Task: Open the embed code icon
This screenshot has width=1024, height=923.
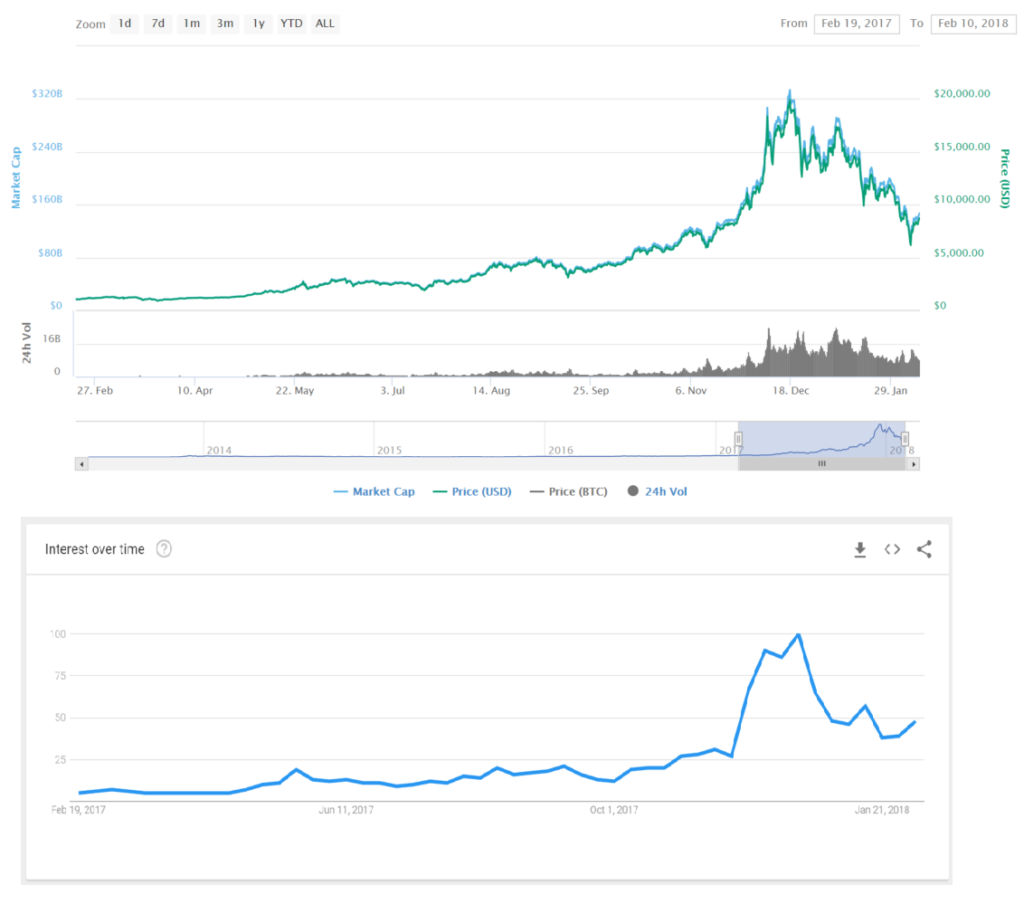Action: click(x=892, y=549)
